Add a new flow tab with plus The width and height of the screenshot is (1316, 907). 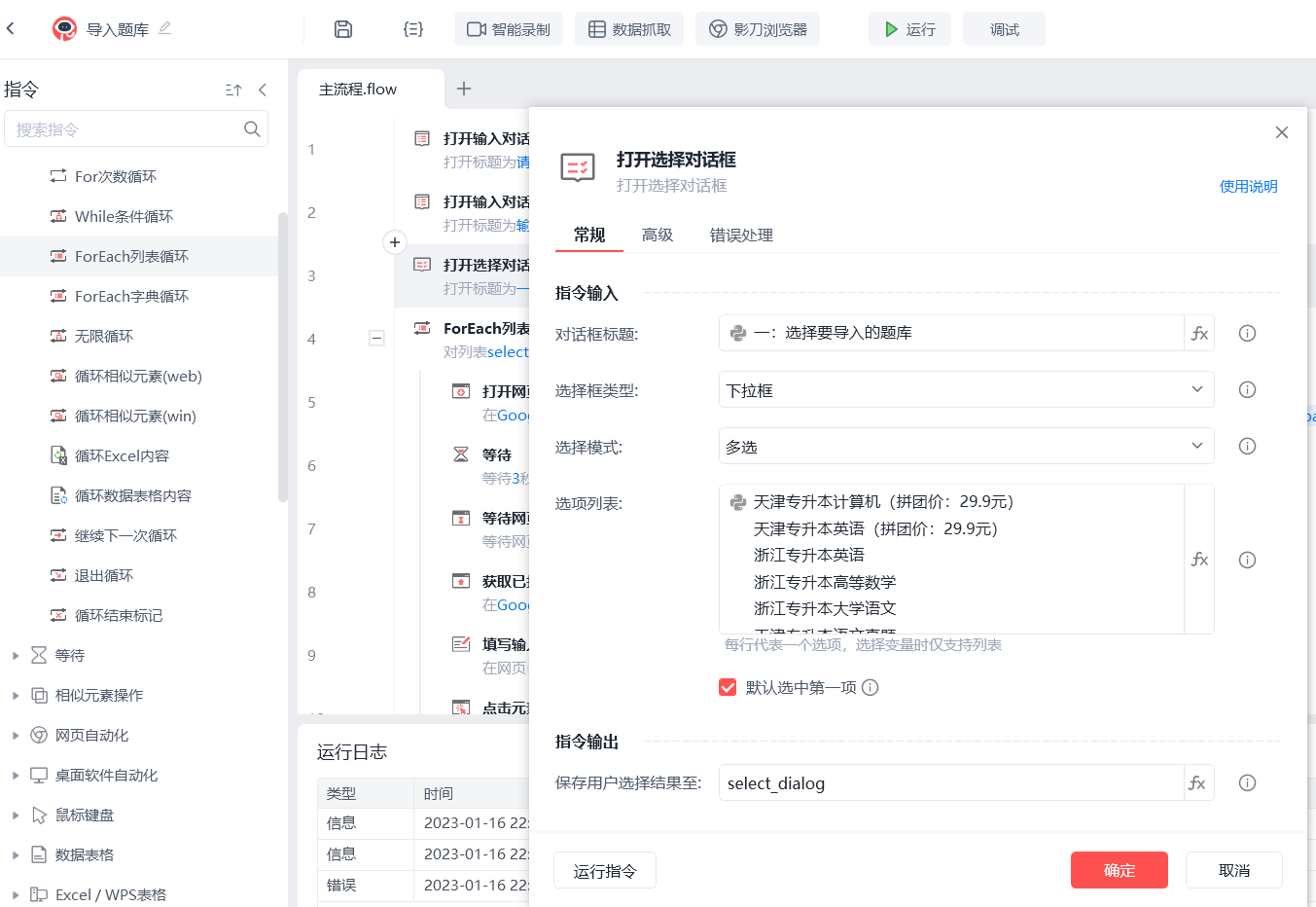coord(464,89)
